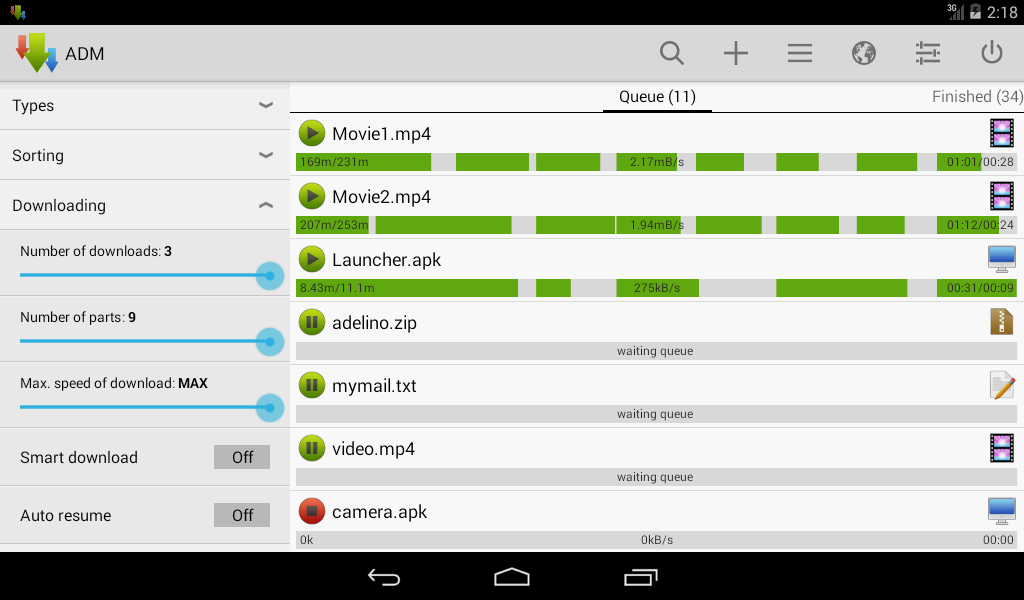Open the search function in the toolbar
This screenshot has width=1024, height=600.
coord(671,53)
